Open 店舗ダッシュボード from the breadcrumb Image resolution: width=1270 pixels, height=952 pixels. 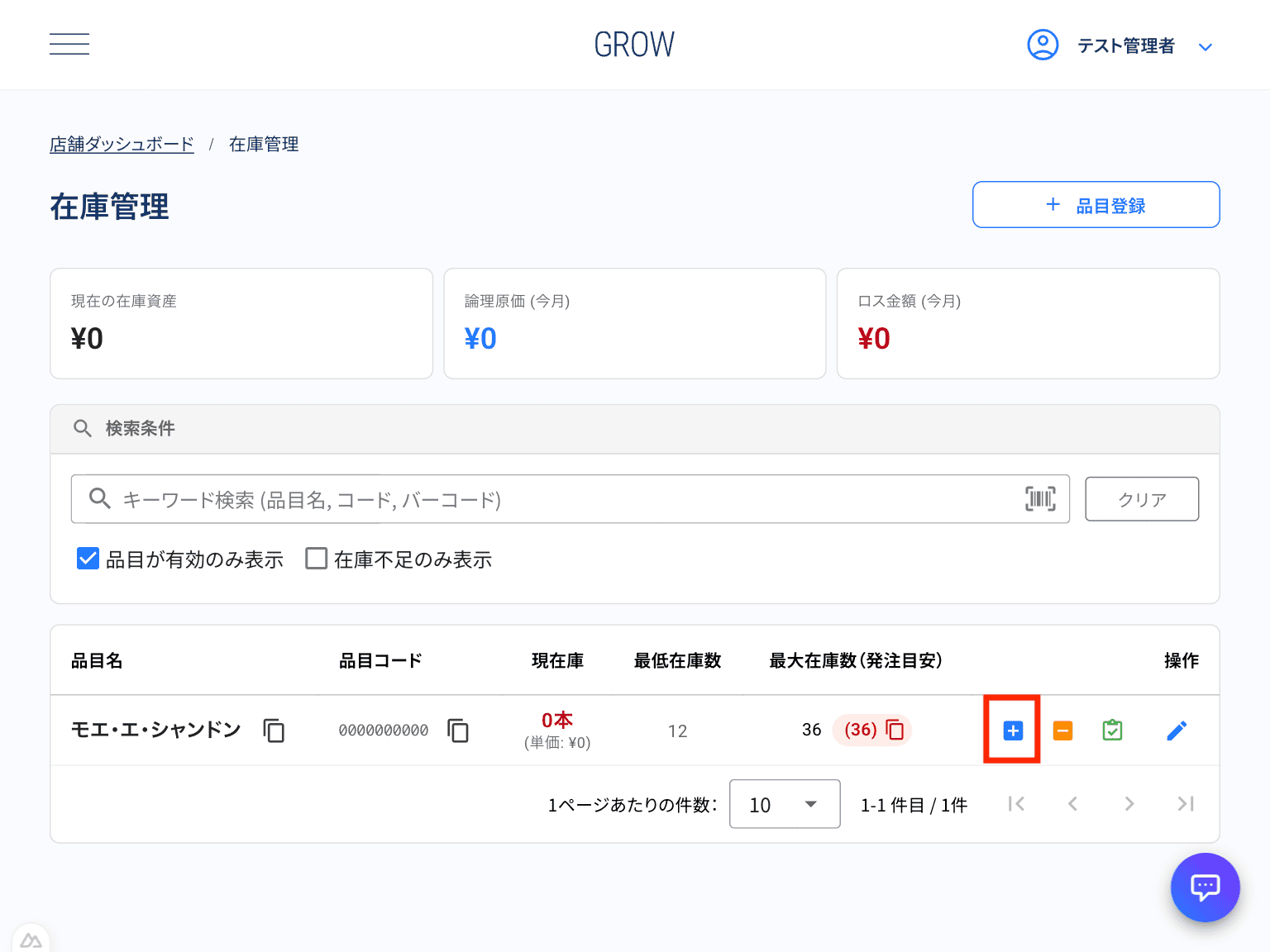(122, 143)
